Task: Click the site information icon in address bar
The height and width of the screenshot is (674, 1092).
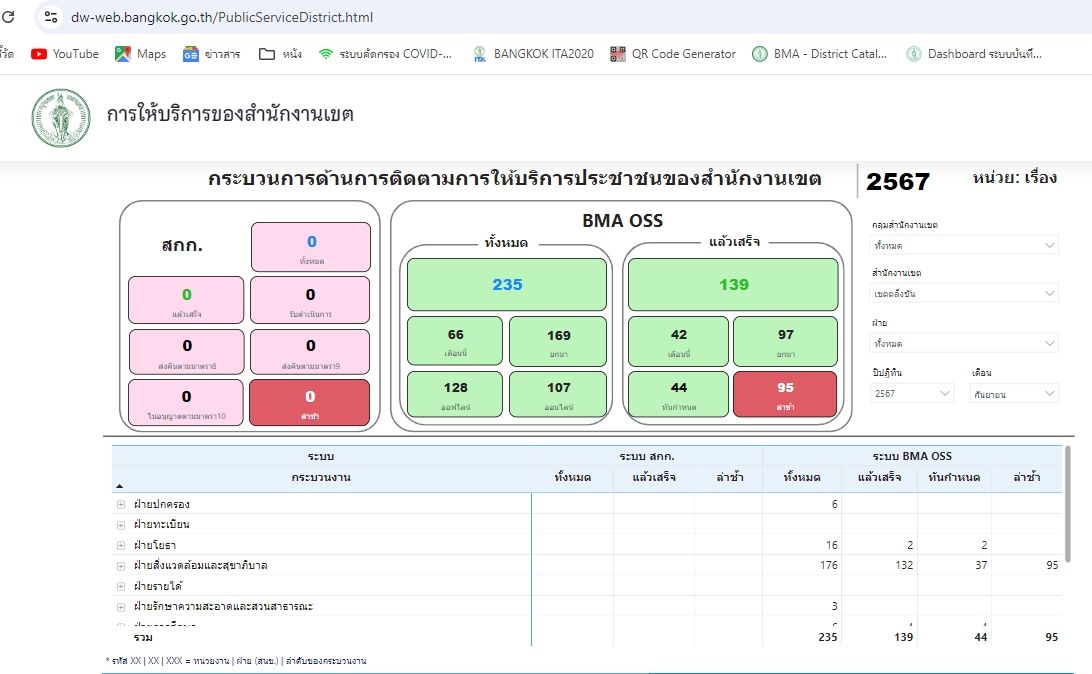Action: (x=52, y=17)
